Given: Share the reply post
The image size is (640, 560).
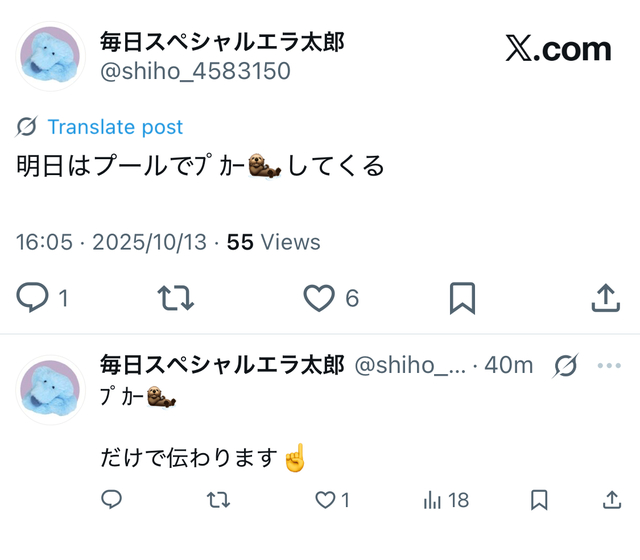Looking at the screenshot, I should pos(612,500).
